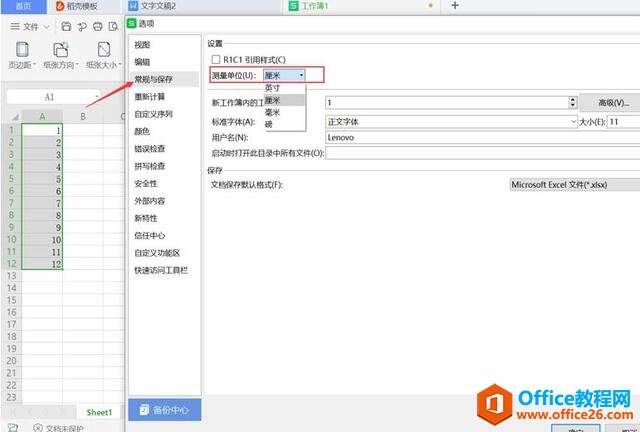Viewport: 640px width, 432px height.
Task: Select row 13 header
Action: pyautogui.click(x=11, y=276)
